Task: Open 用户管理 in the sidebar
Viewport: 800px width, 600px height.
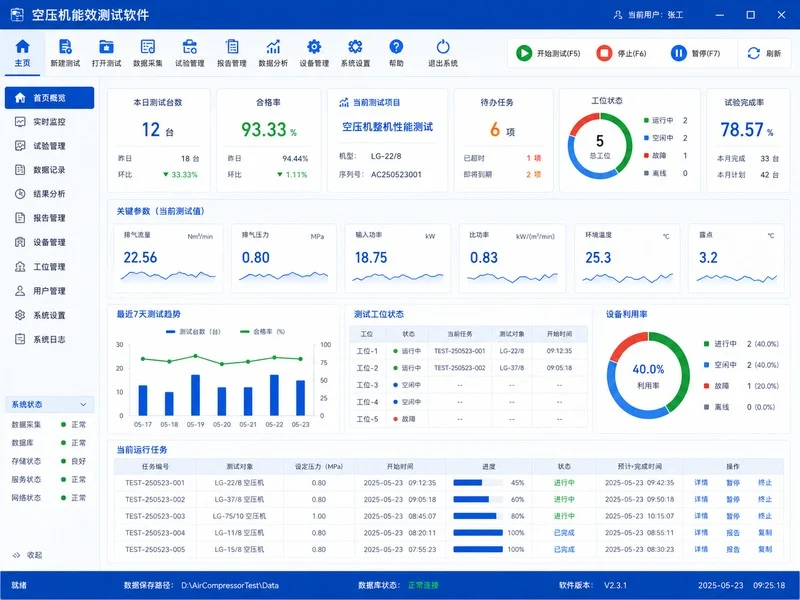Action: coord(49,291)
